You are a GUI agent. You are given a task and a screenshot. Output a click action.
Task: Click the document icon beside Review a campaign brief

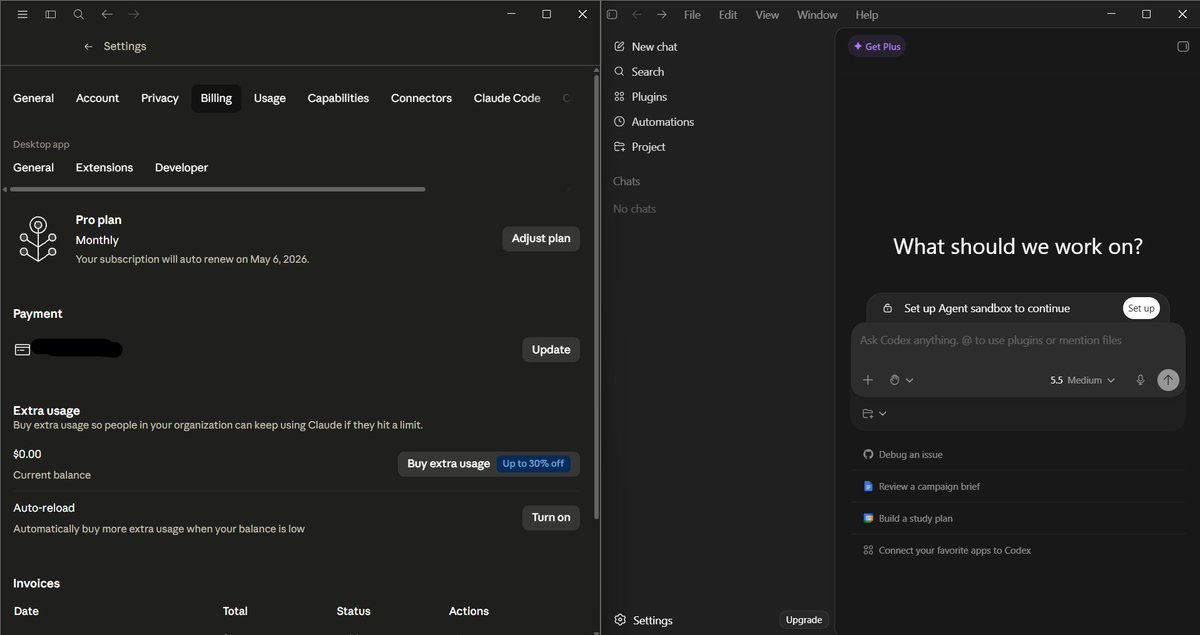868,486
